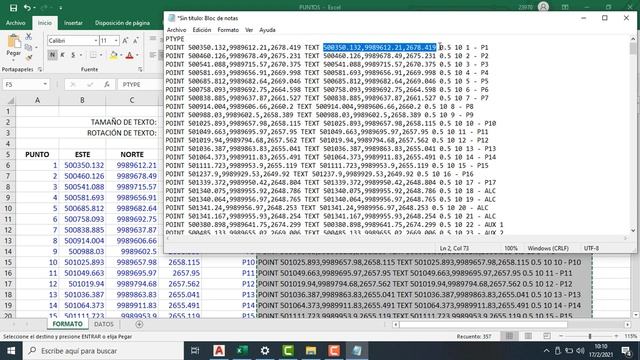The width and height of the screenshot is (640, 360).
Task: Click the taskbar search box
Action: (103, 351)
